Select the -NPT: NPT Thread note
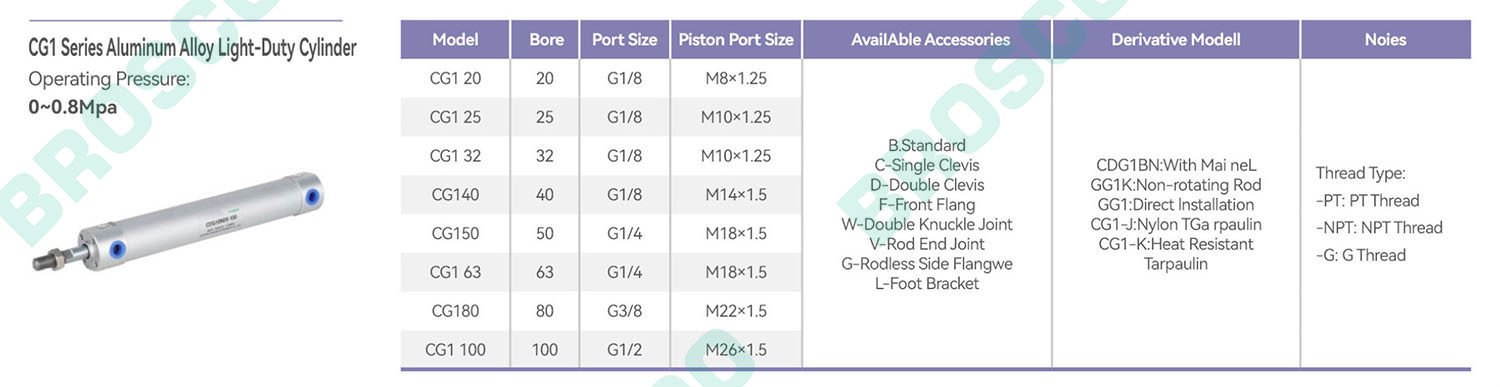The height and width of the screenshot is (387, 1500). pyautogui.click(x=1379, y=228)
